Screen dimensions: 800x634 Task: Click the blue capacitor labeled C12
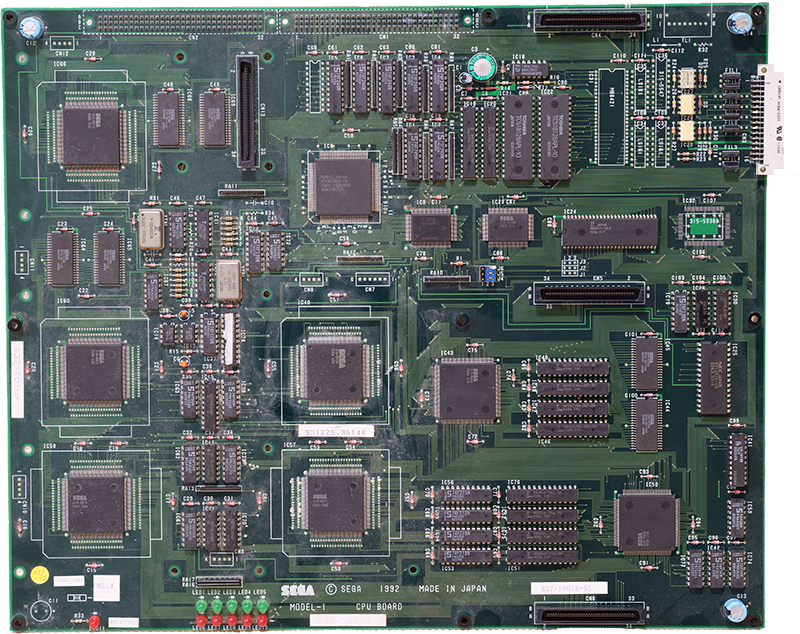(31, 27)
